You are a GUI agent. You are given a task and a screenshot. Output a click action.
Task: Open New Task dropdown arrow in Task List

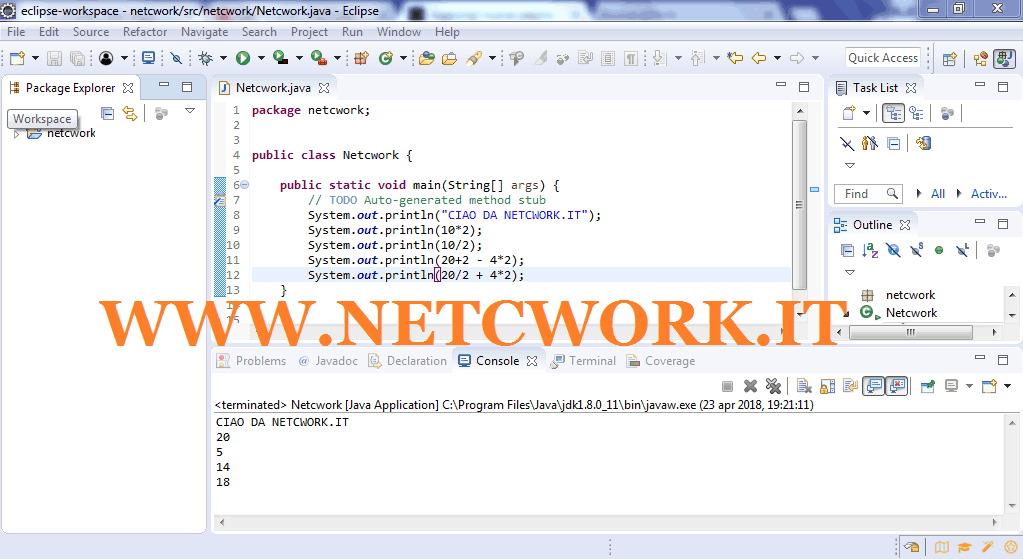(x=866, y=113)
